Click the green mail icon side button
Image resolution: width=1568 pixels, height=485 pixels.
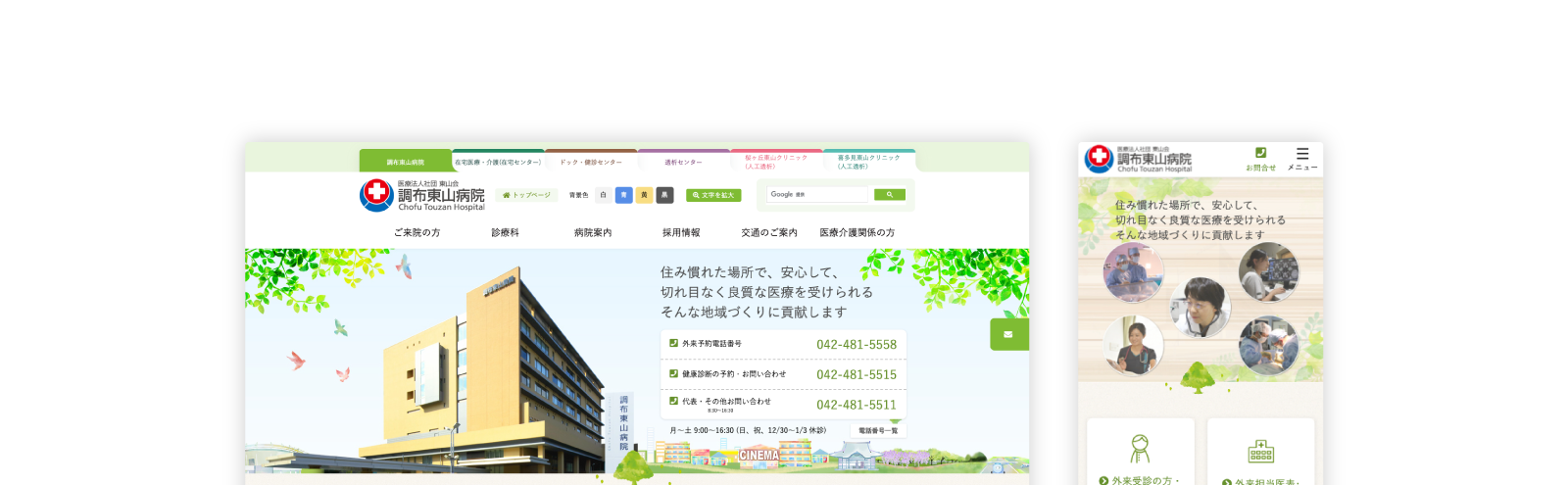click(1008, 334)
